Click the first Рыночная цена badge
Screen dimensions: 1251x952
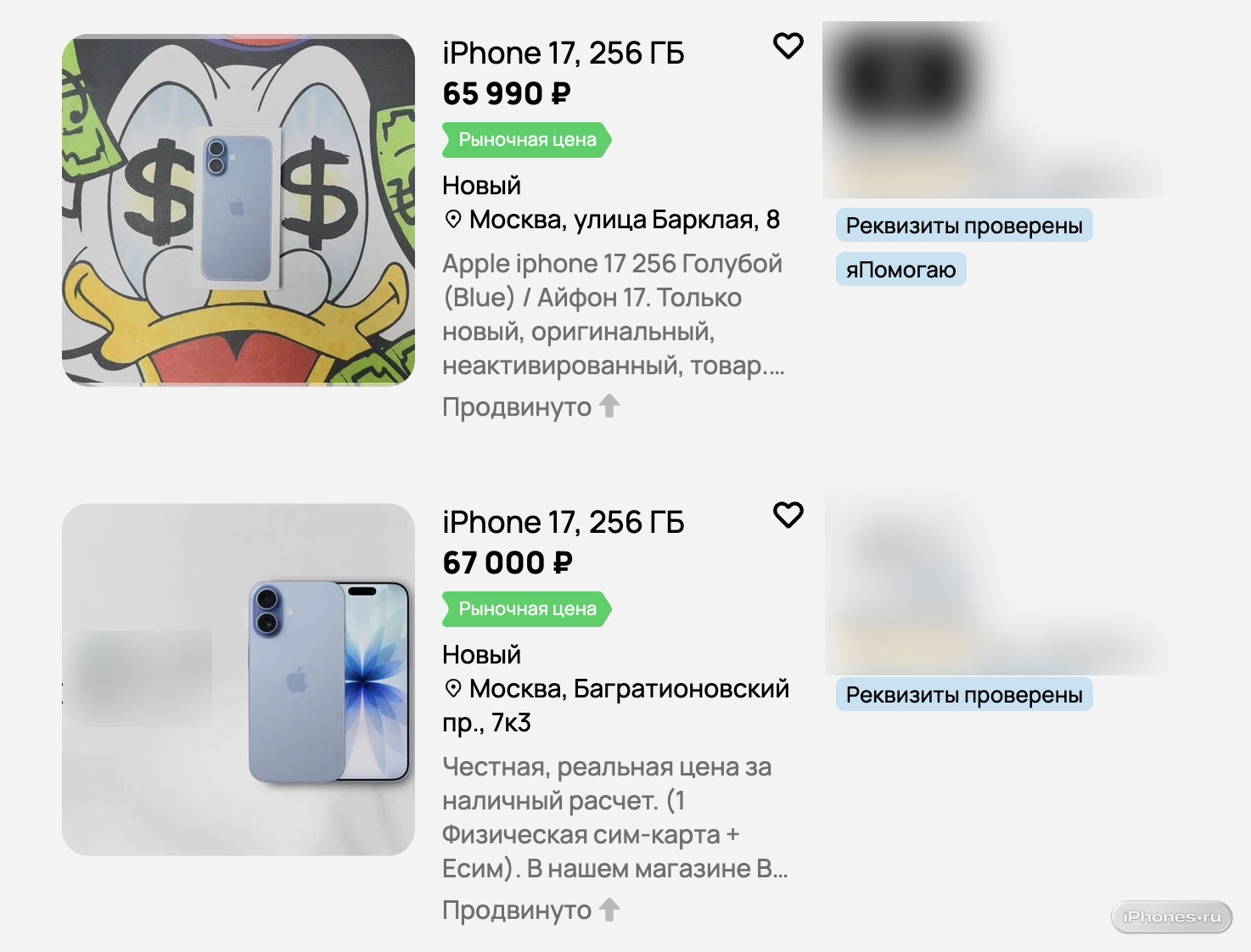point(527,140)
